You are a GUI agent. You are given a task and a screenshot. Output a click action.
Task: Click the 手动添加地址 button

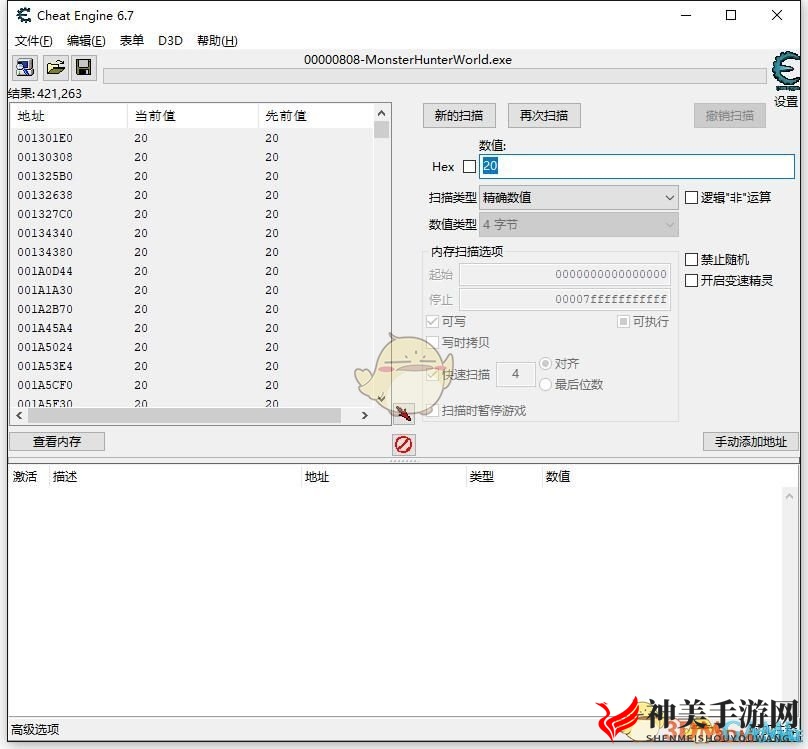pyautogui.click(x=751, y=441)
